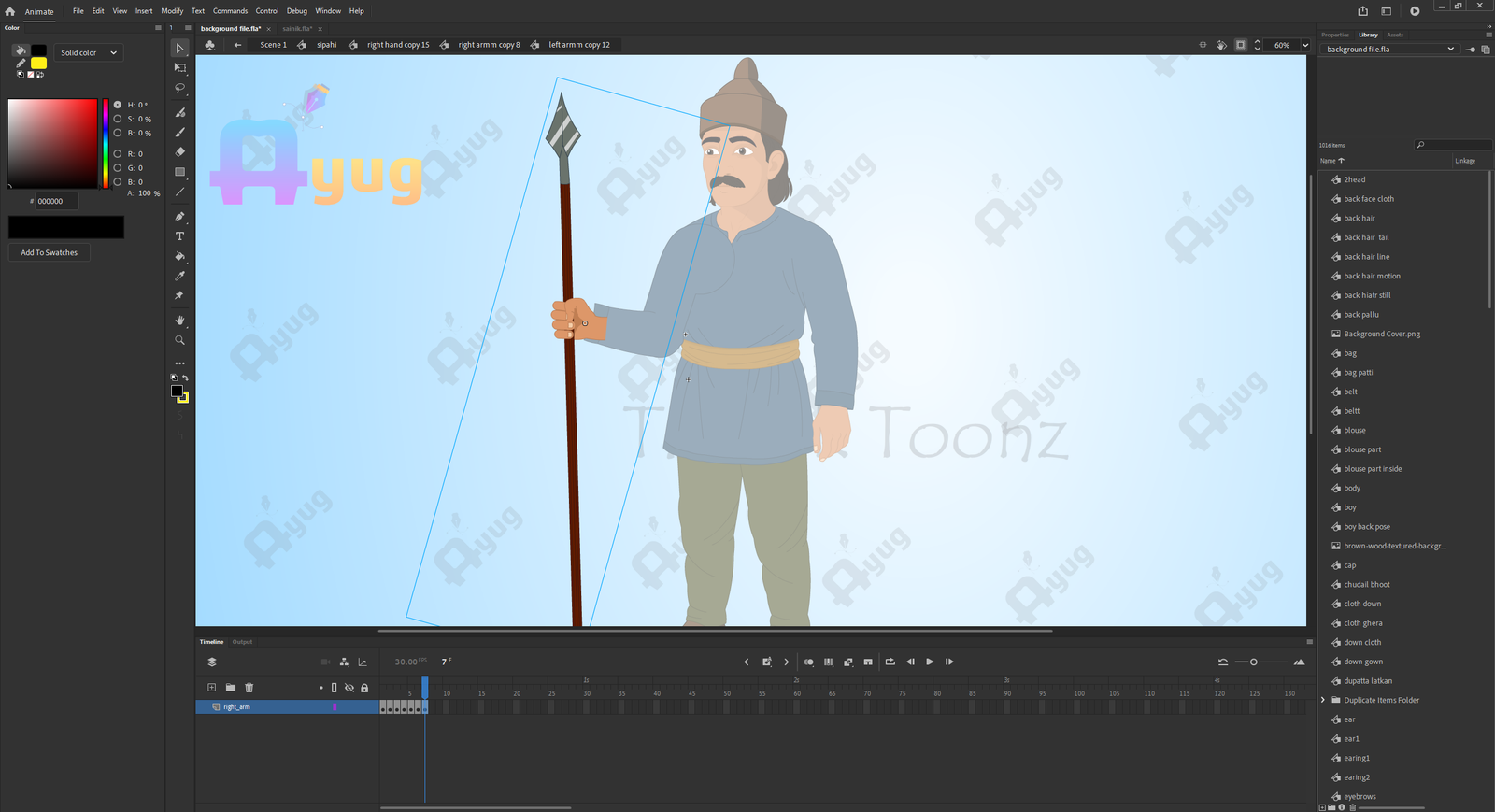
Task: Play the timeline animation
Action: click(930, 662)
